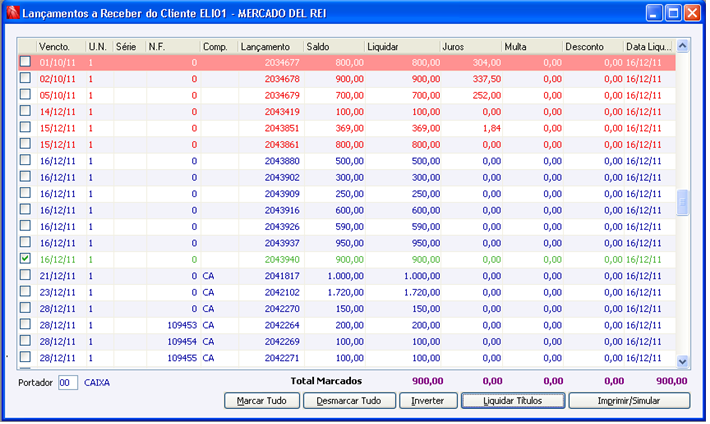Click Liquidar Títulos button
Screen dimensions: 710x424
(513, 400)
